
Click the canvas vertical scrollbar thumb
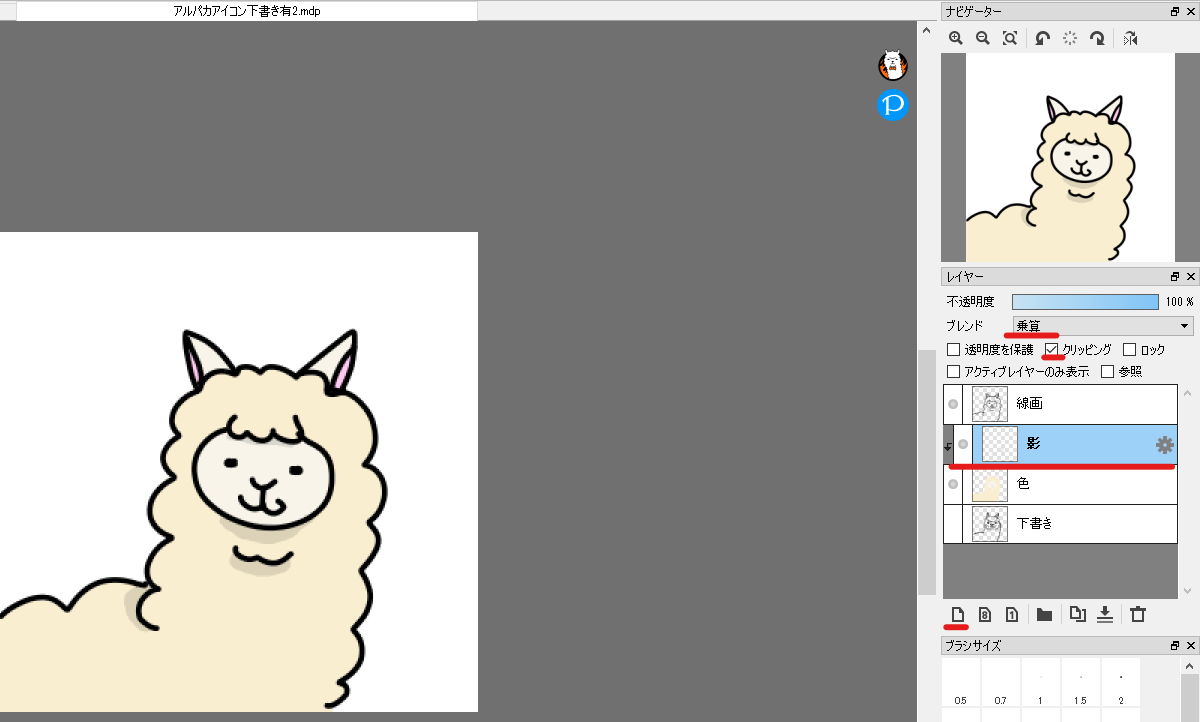click(927, 473)
